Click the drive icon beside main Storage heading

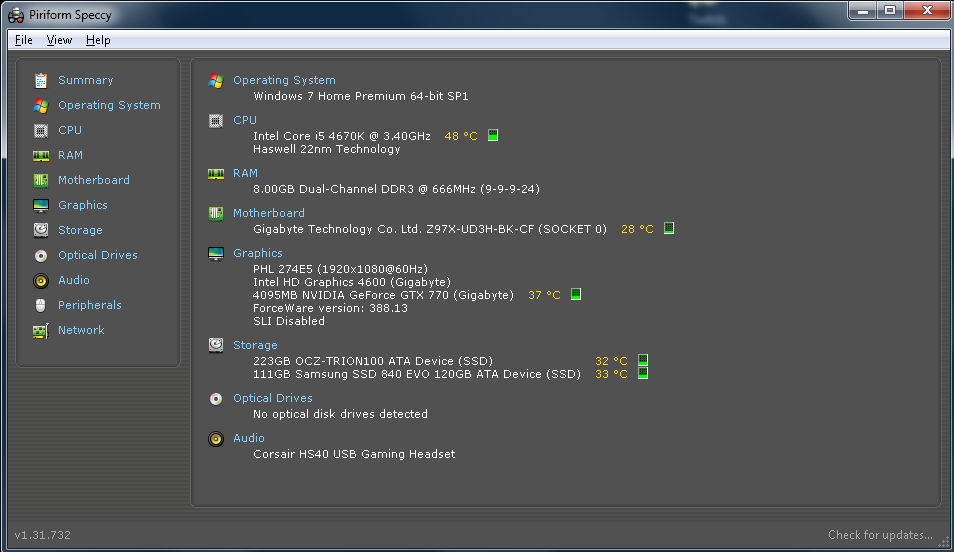(x=216, y=345)
